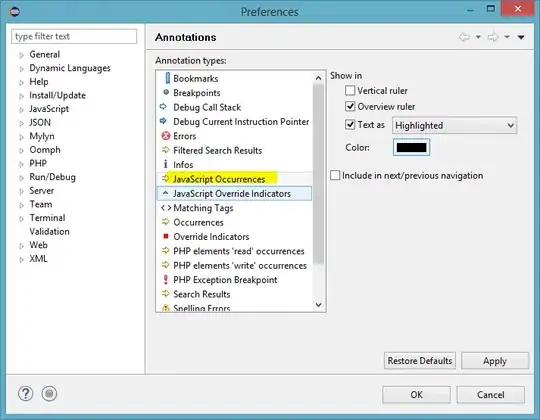
Task: Enable the Vertical ruler checkbox
Action: (350, 91)
